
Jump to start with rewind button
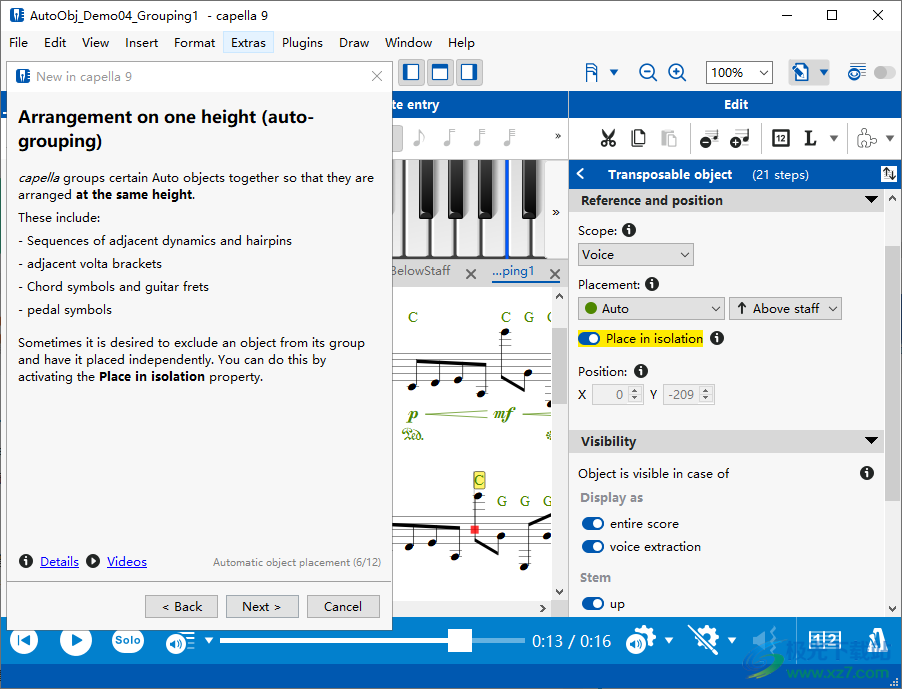(x=25, y=641)
